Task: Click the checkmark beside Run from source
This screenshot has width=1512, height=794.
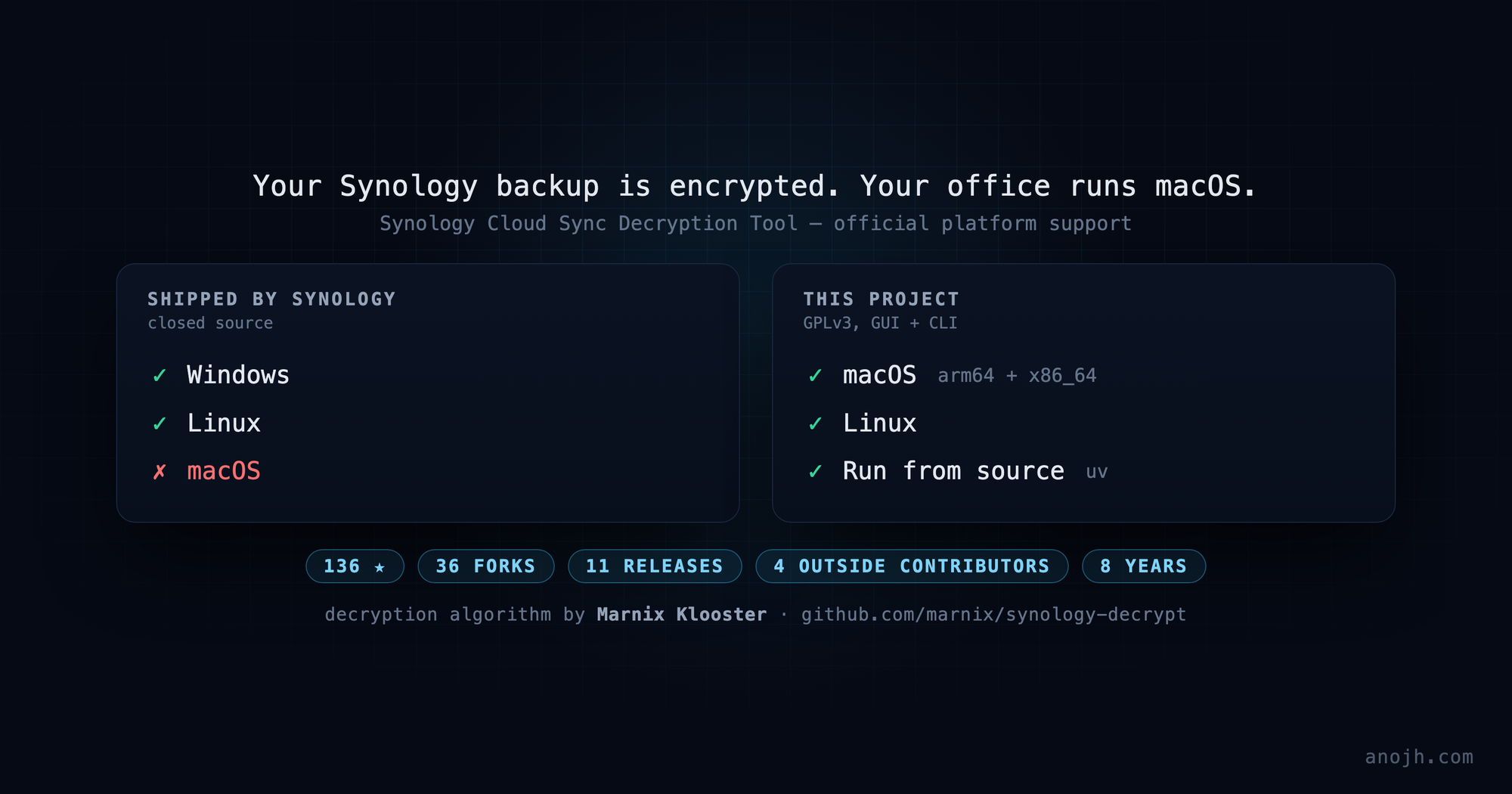Action: pos(816,472)
